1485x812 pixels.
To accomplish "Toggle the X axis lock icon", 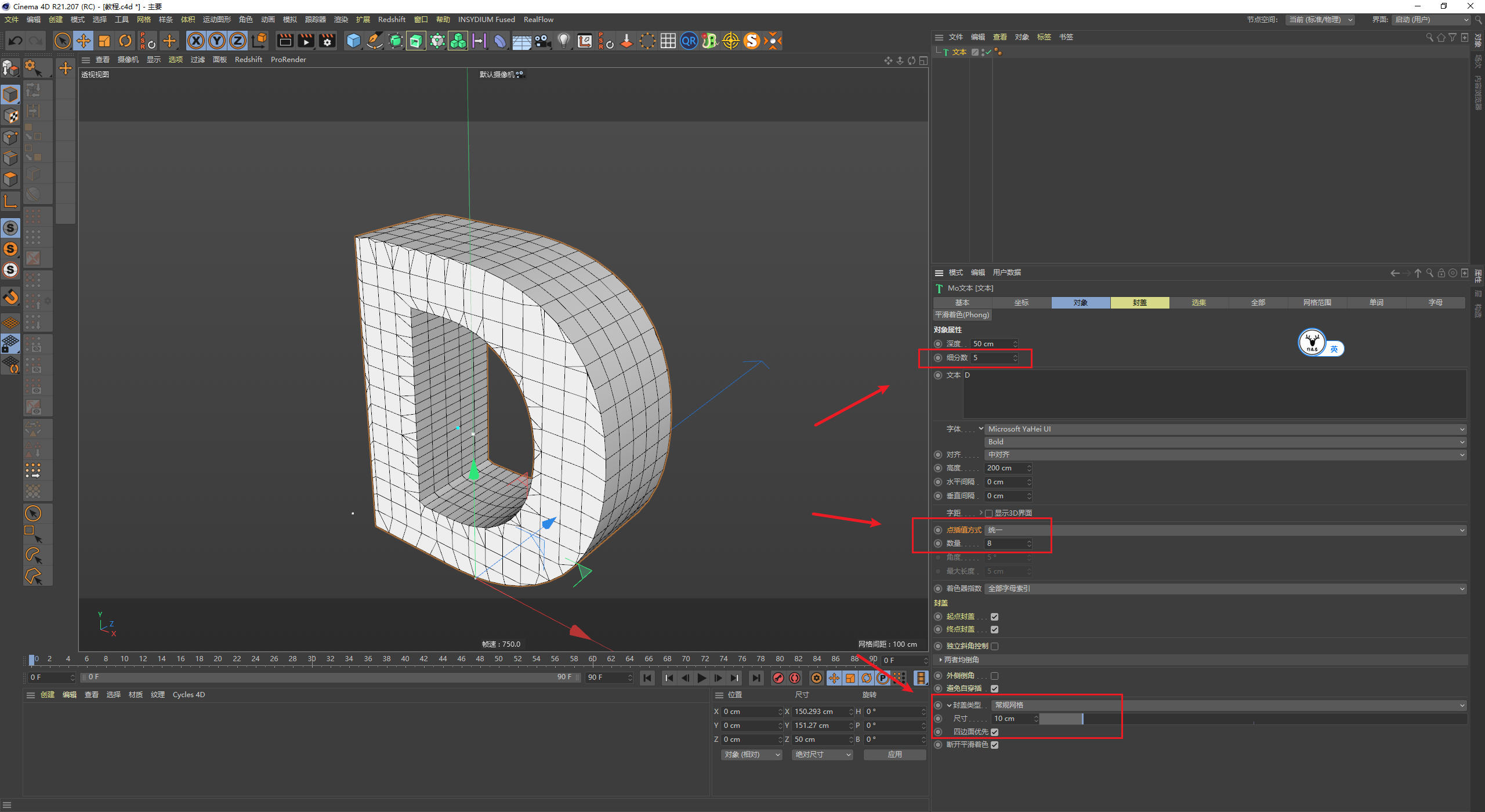I will pos(196,41).
